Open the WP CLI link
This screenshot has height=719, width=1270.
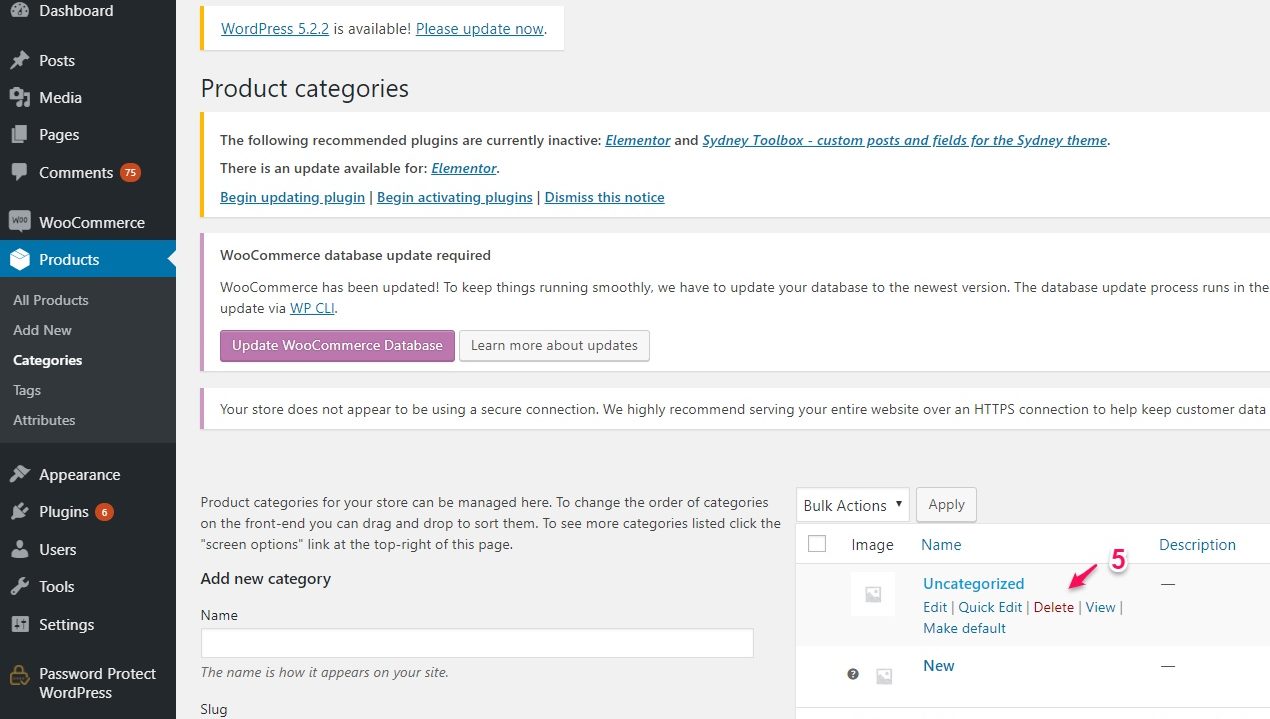point(313,308)
